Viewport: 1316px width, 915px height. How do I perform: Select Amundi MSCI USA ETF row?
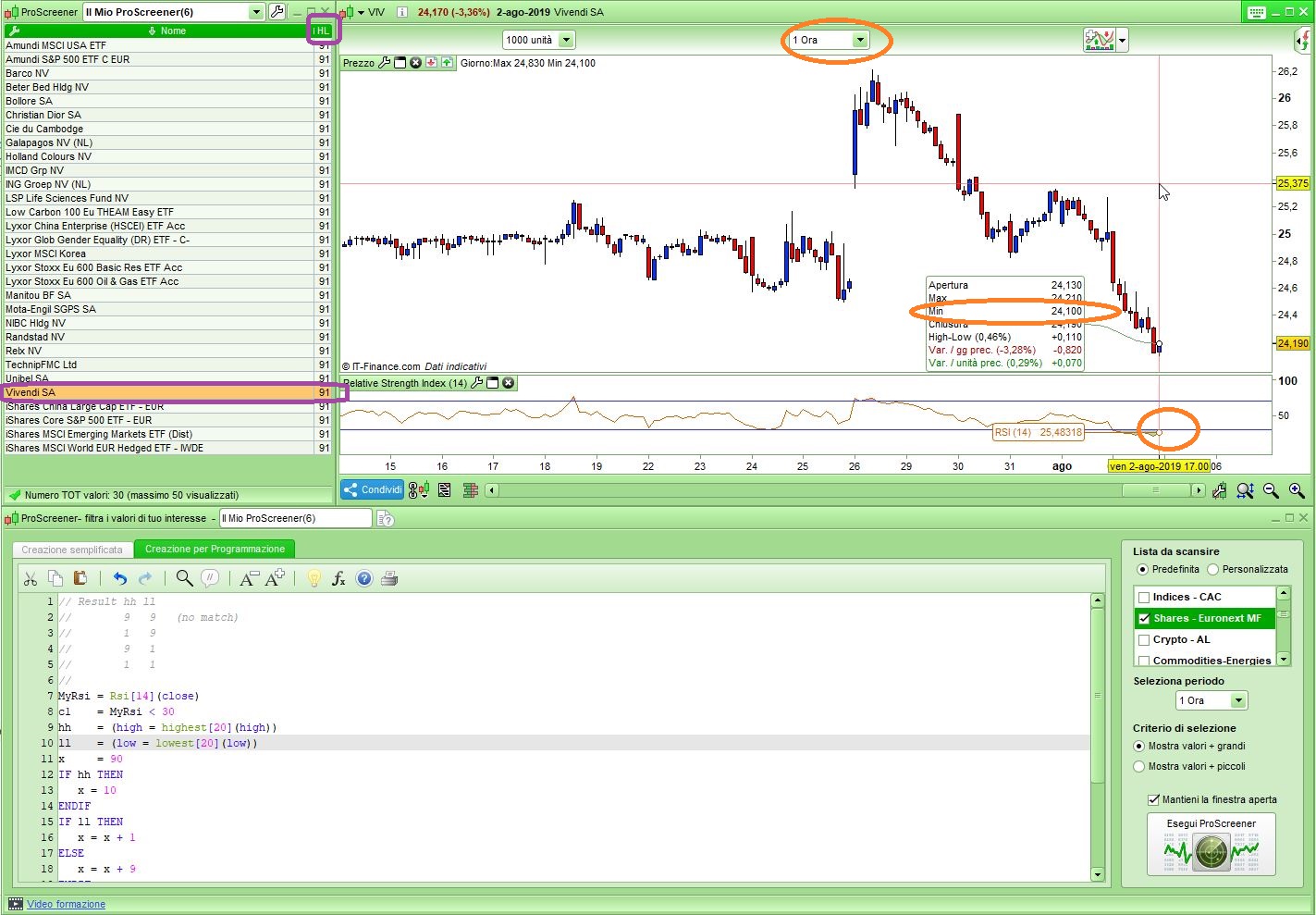pos(166,45)
